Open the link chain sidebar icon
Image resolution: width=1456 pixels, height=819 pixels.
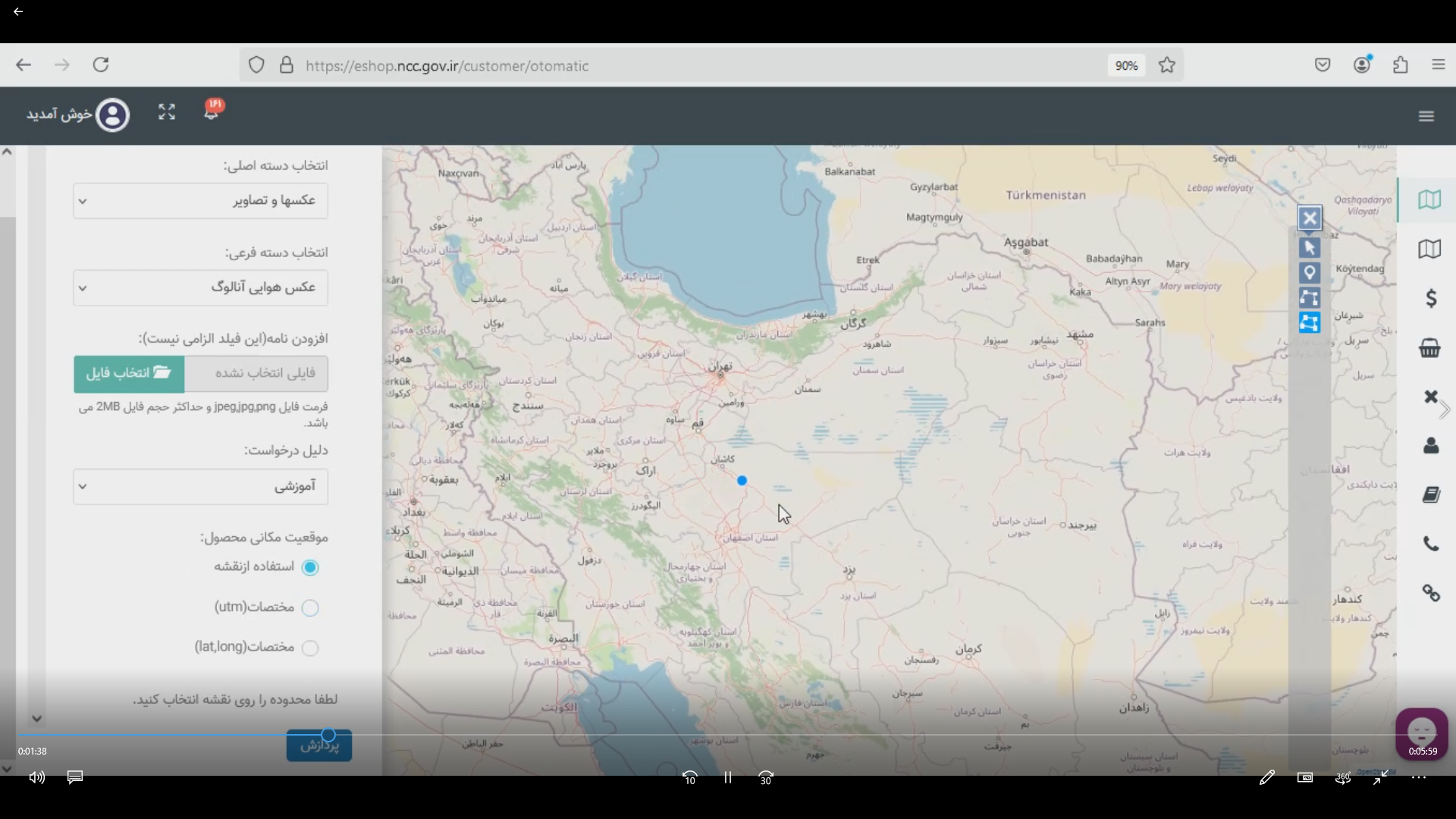[x=1431, y=593]
